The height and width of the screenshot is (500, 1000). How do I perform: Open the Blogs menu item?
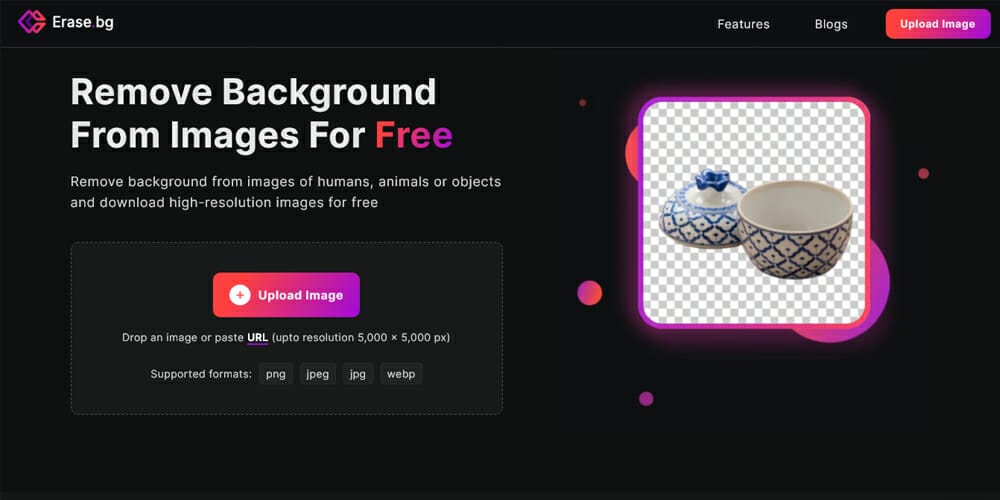[x=831, y=24]
